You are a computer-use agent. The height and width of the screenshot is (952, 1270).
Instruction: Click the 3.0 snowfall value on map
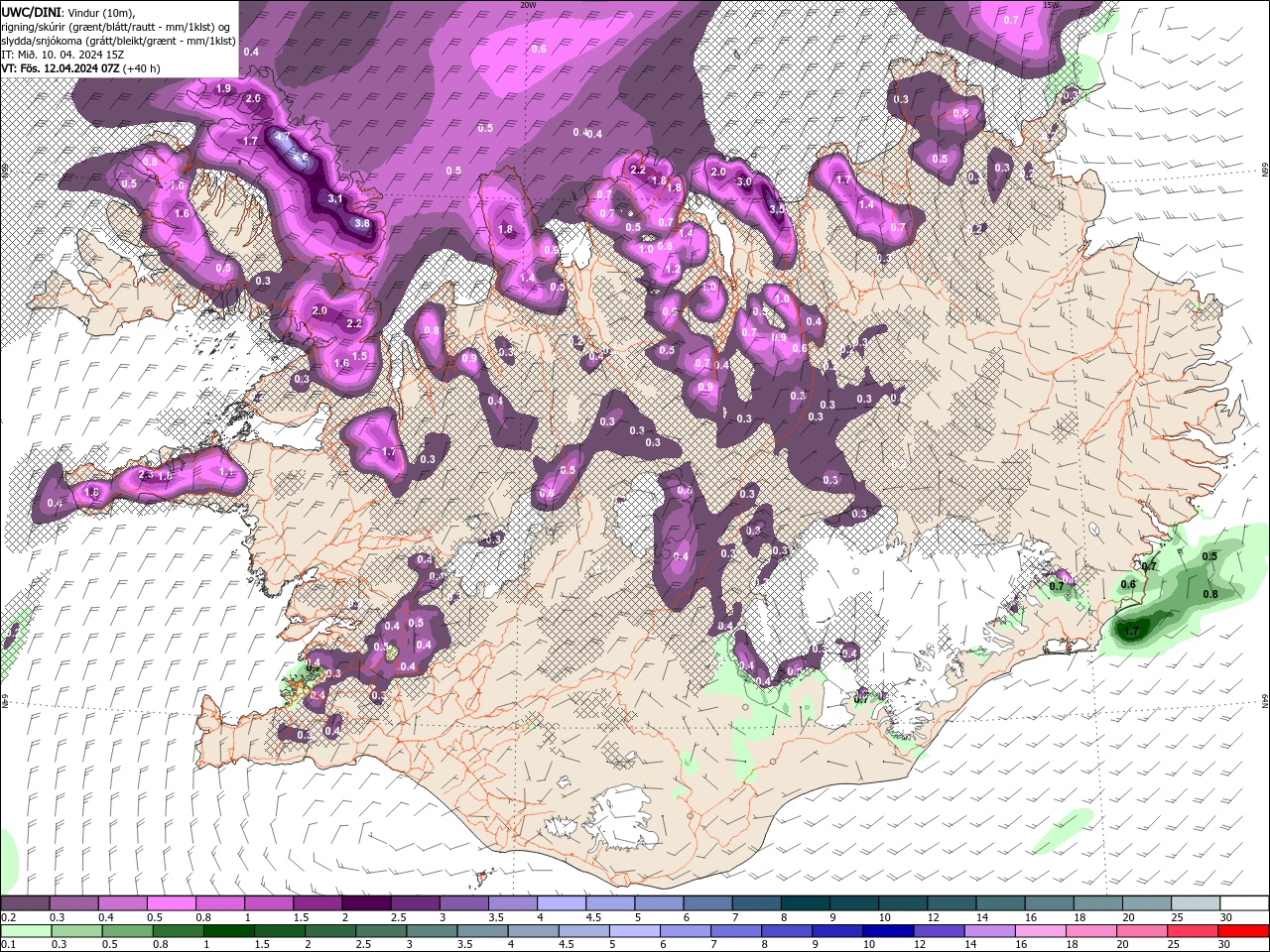point(744,181)
